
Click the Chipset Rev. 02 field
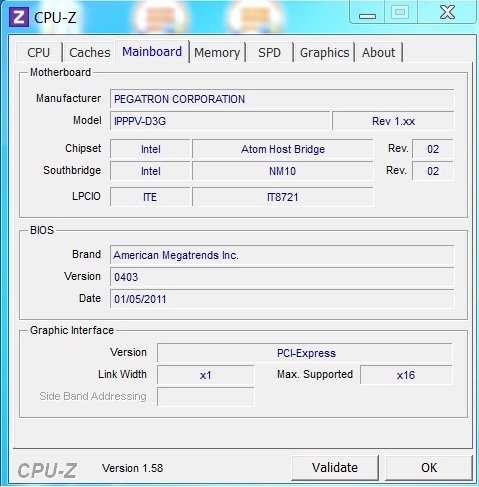pyautogui.click(x=433, y=149)
